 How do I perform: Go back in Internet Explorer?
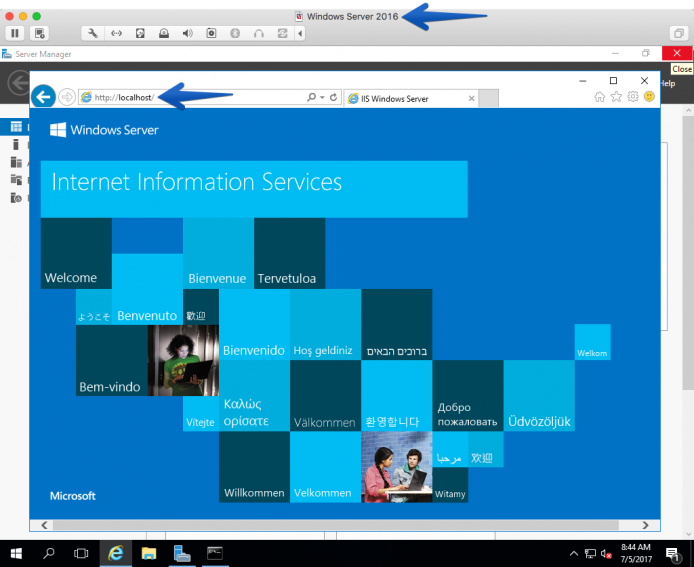43,96
